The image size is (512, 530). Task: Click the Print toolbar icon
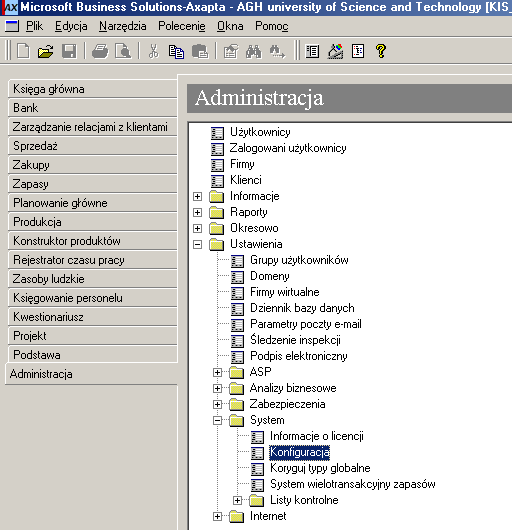coord(100,51)
